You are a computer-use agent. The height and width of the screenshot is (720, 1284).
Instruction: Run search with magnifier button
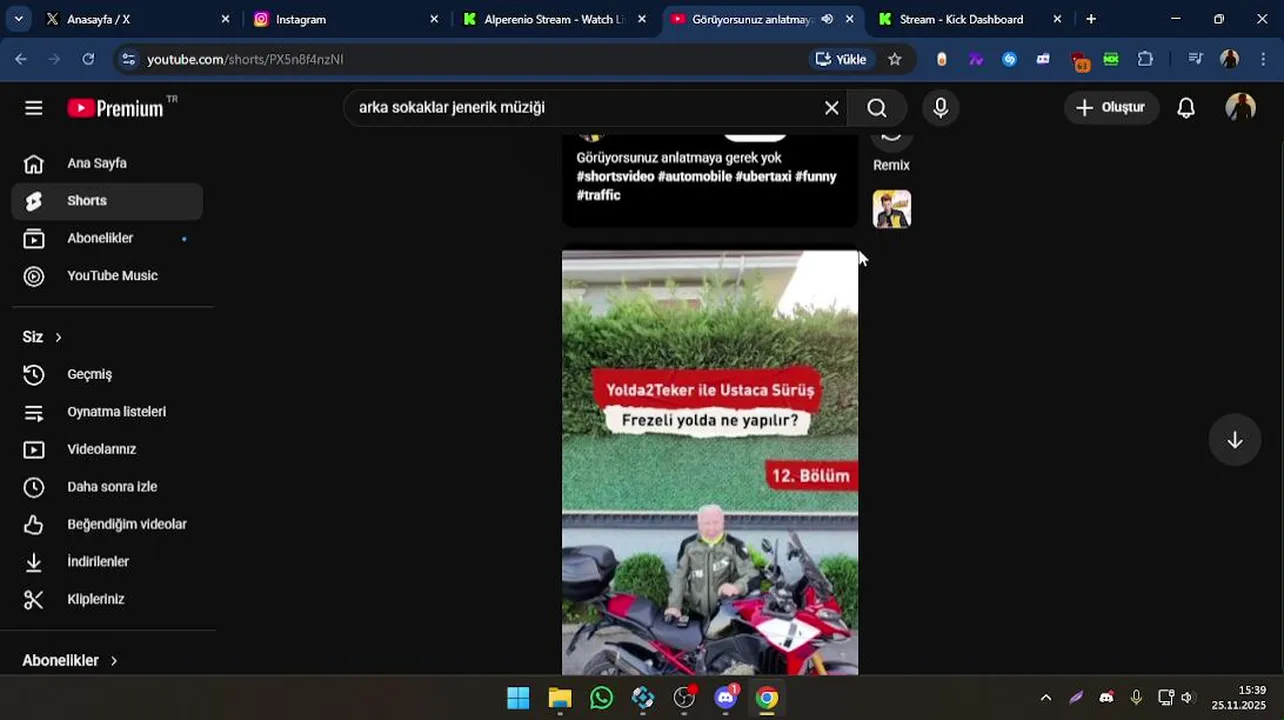[x=877, y=108]
